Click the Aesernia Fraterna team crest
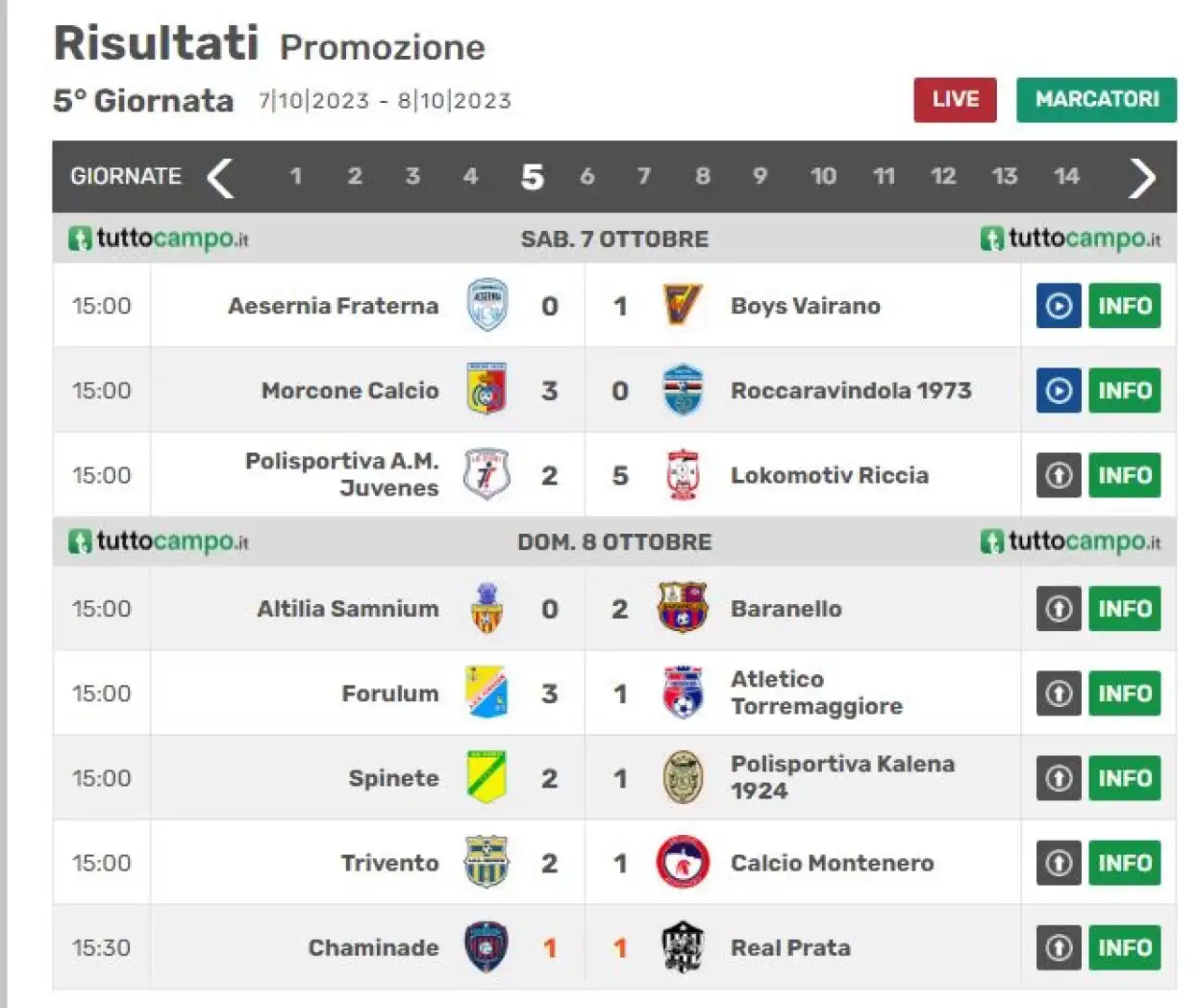This screenshot has width=1197, height=1008. click(x=487, y=305)
